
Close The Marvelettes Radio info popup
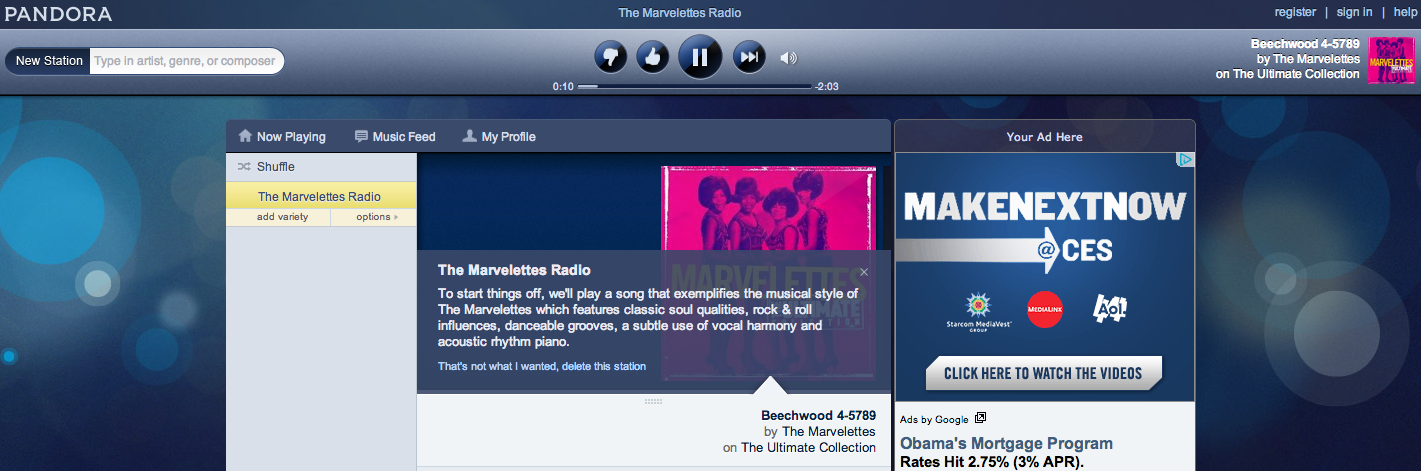pyautogui.click(x=864, y=271)
